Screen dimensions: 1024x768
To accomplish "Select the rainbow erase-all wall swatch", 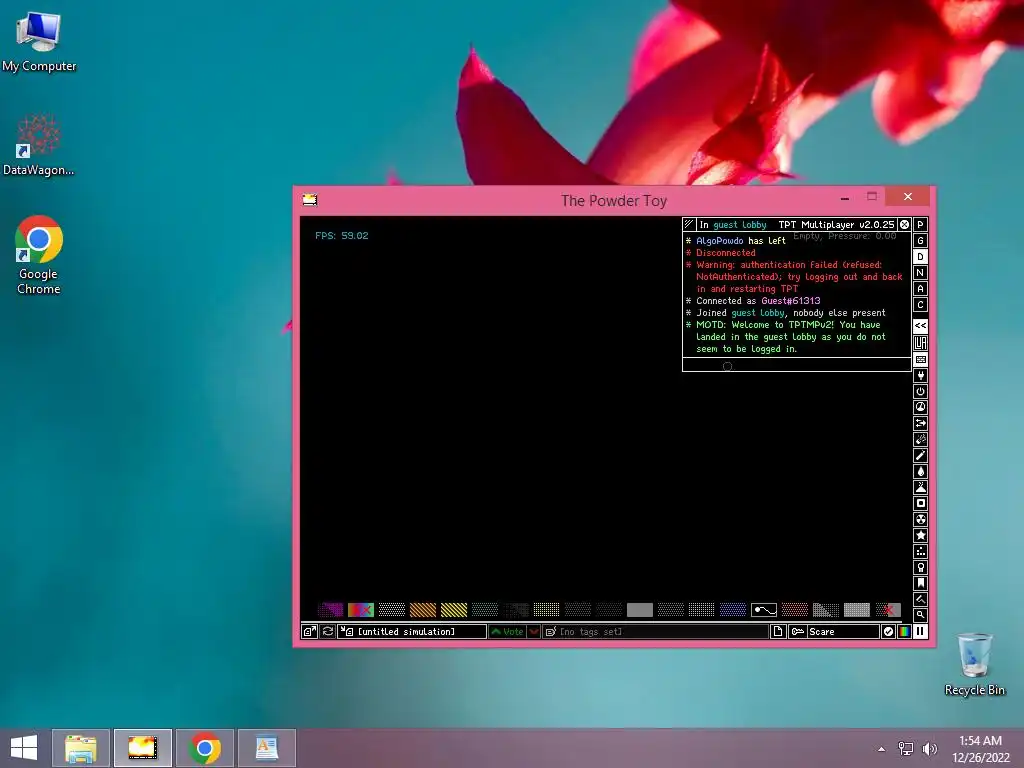I will coord(360,610).
